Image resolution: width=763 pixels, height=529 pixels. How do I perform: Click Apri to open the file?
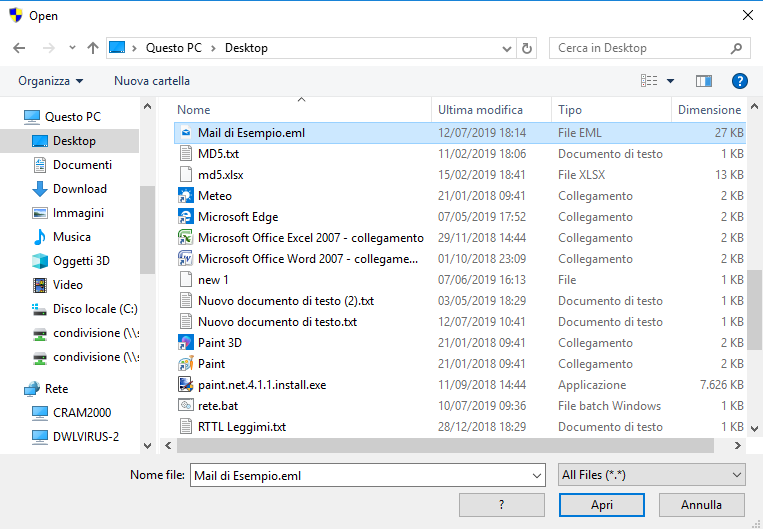pos(602,505)
